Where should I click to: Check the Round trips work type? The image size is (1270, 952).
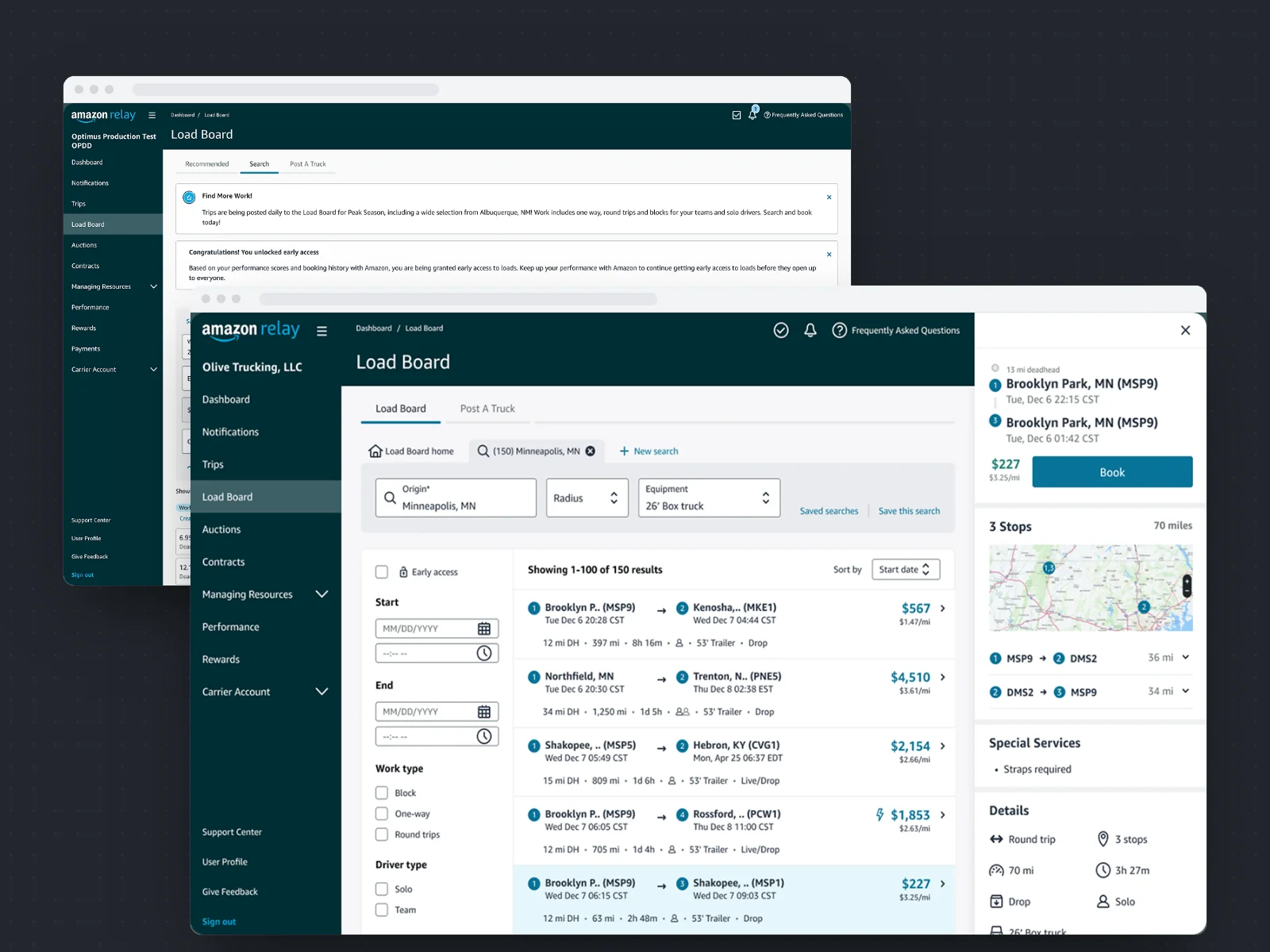(382, 835)
